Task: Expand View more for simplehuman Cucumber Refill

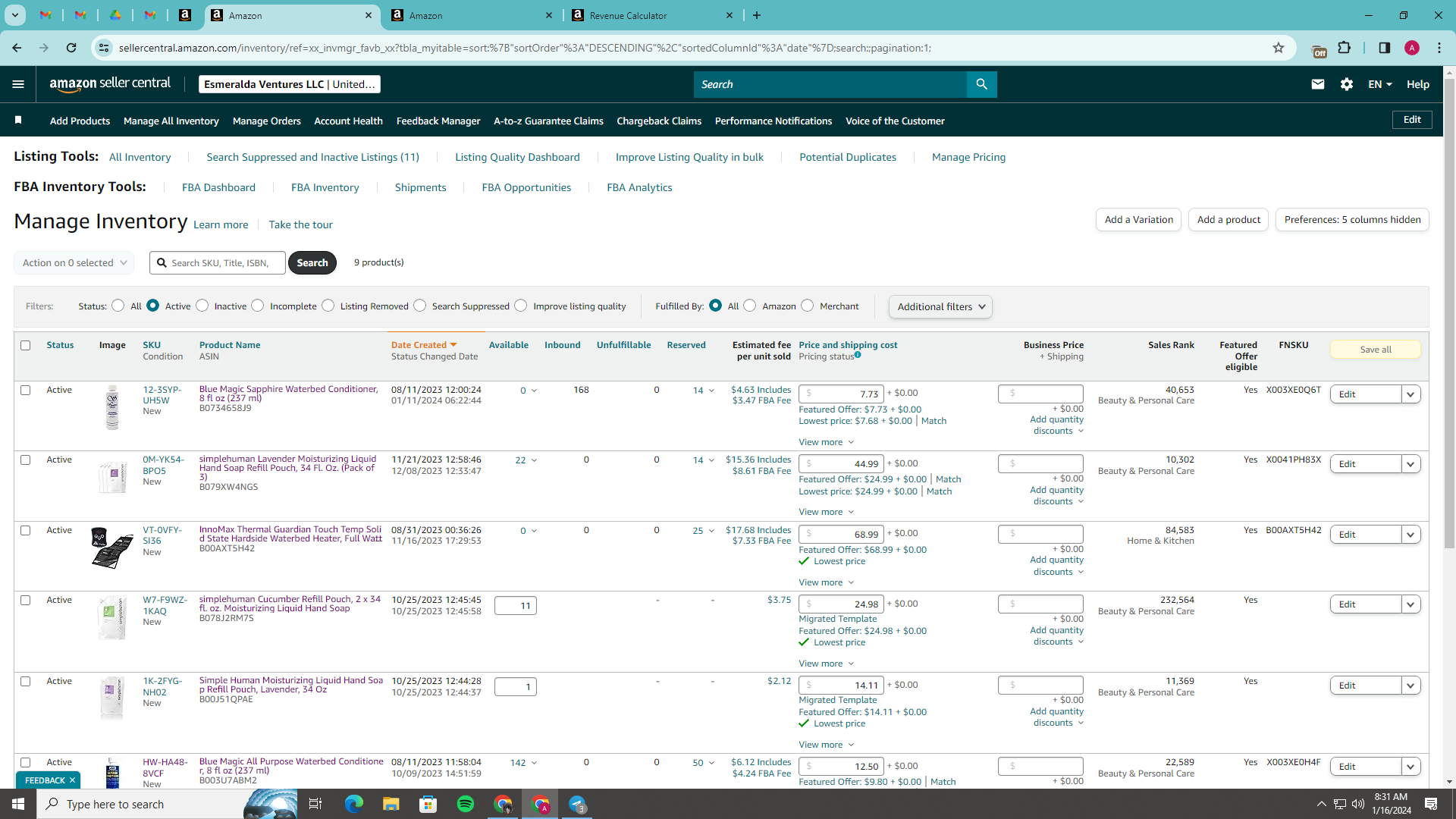Action: pos(827,664)
